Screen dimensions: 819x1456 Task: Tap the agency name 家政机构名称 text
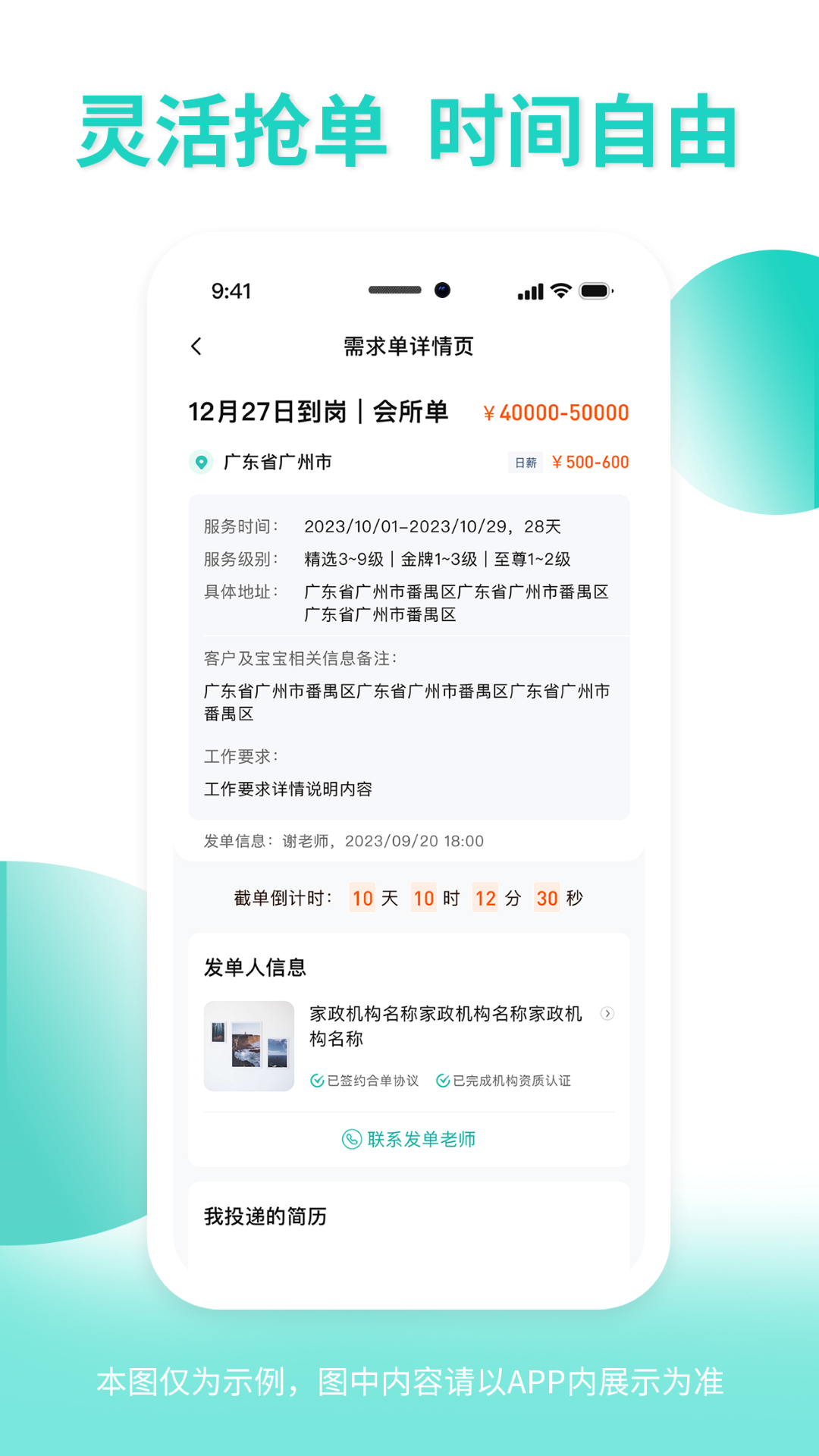click(x=446, y=1026)
